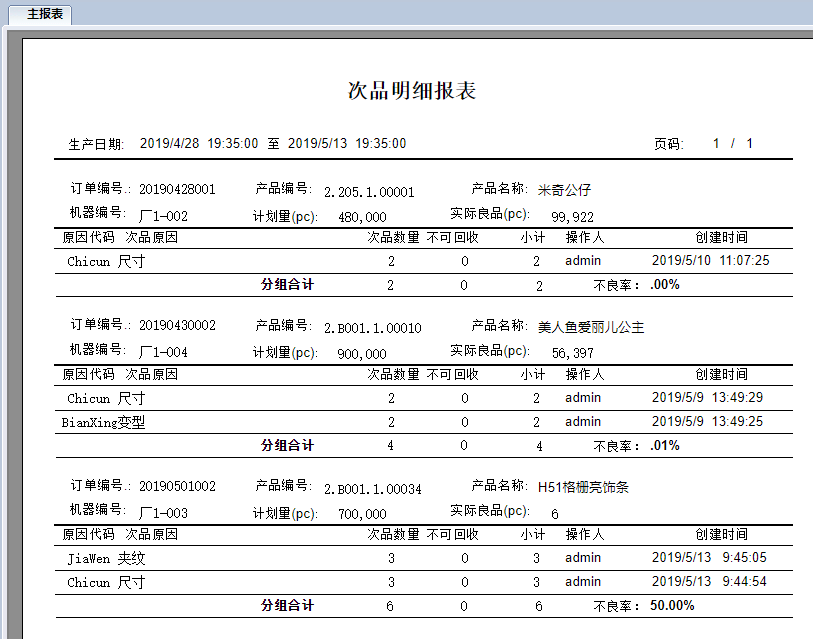Screen dimensions: 813x639
Task: Click the .01% defect rate value
Action: (x=664, y=446)
